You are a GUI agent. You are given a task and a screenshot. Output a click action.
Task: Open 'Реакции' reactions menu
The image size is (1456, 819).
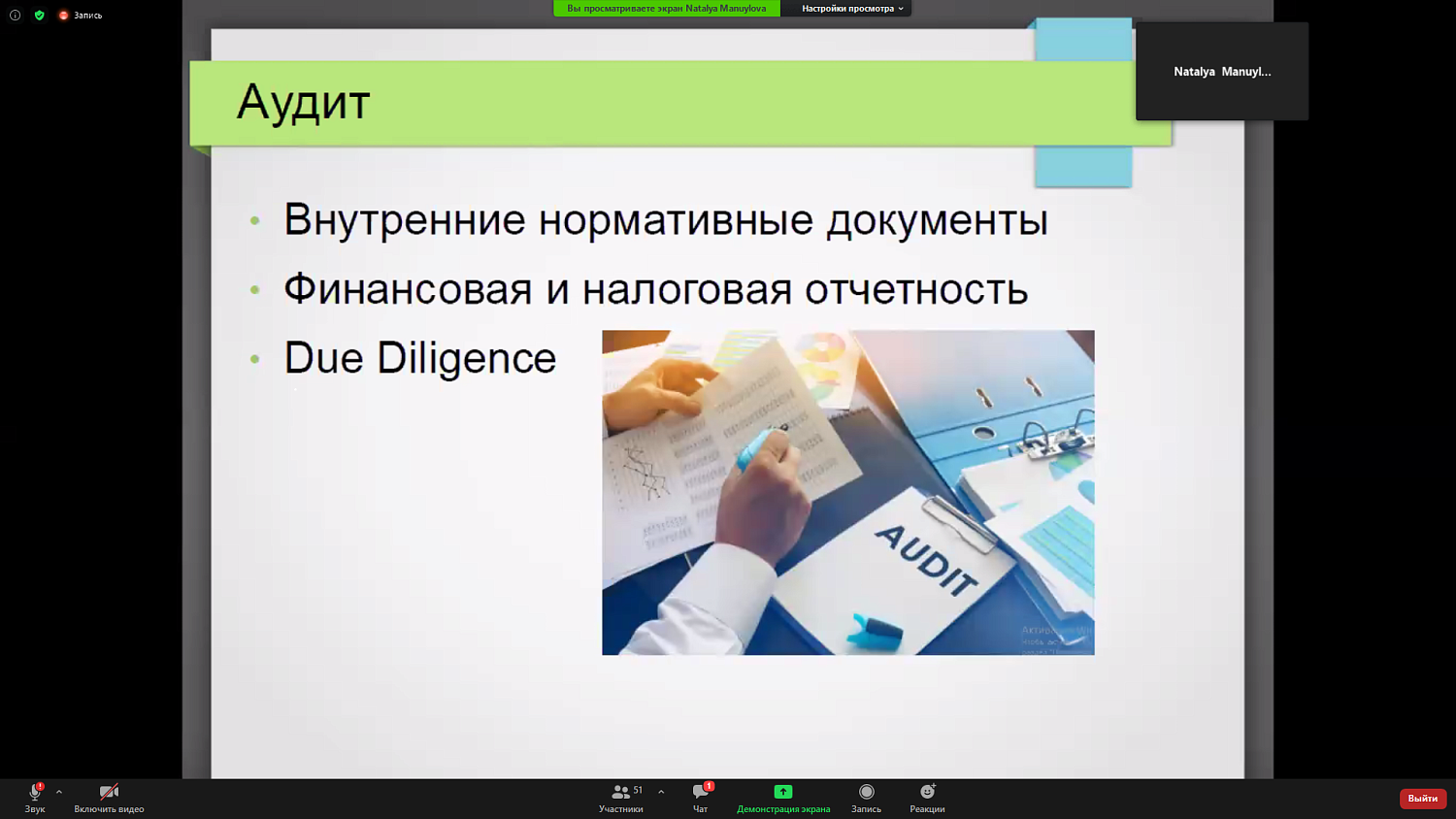point(927,798)
